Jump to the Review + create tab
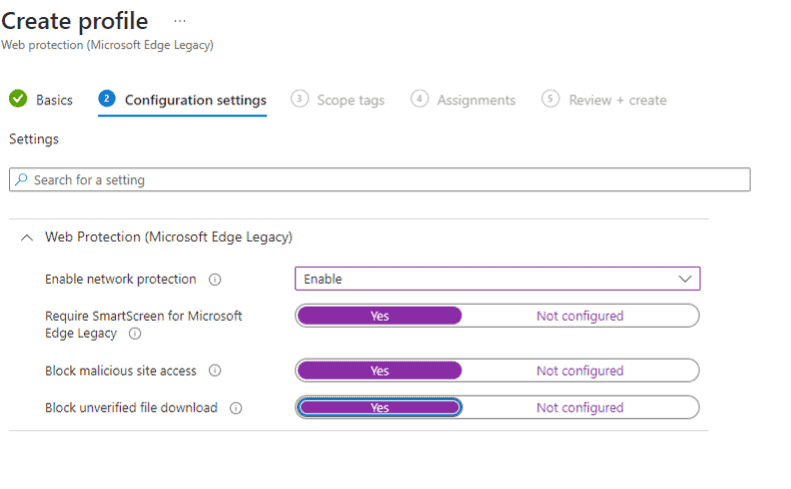 coord(617,100)
